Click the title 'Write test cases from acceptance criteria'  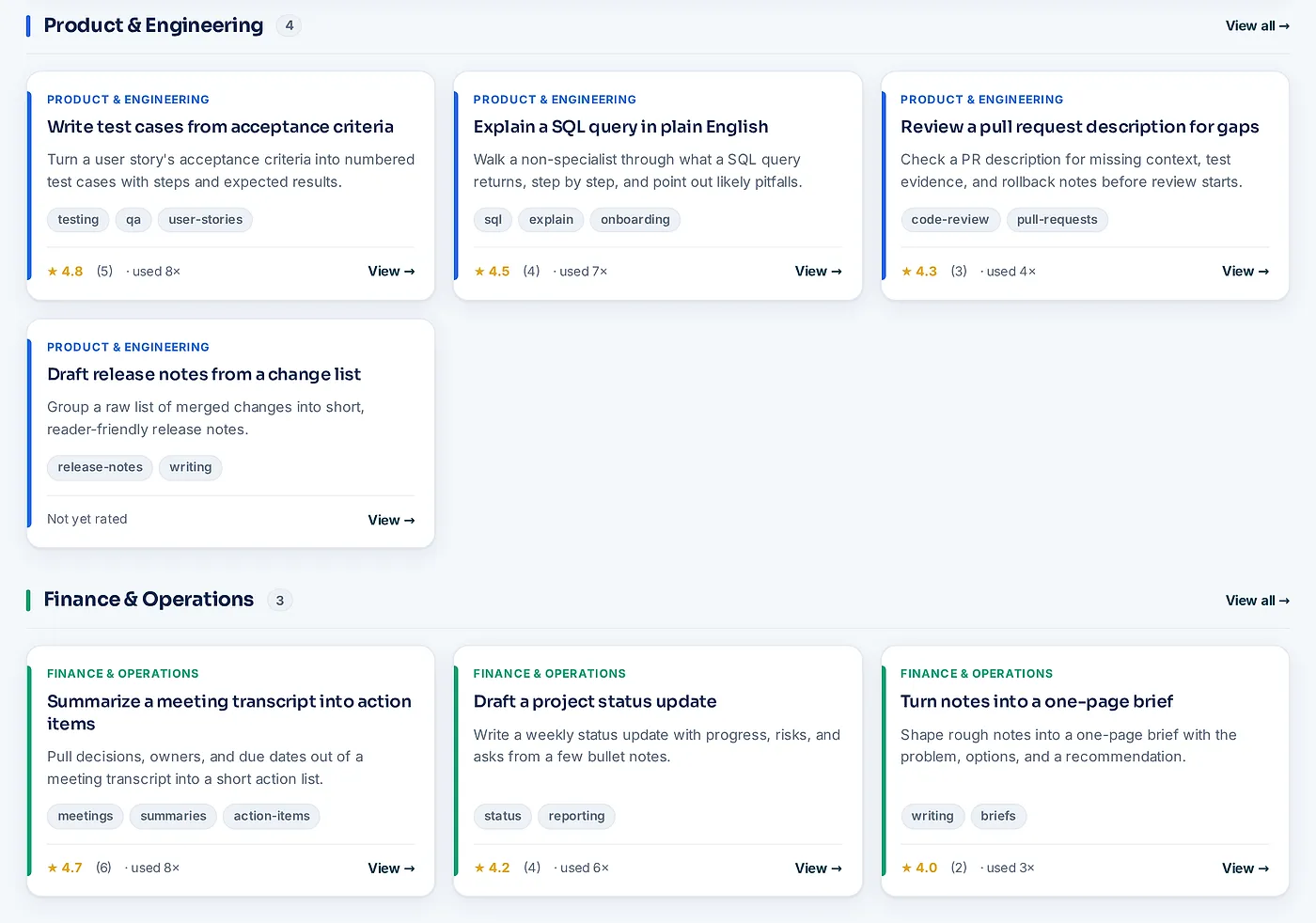point(220,127)
